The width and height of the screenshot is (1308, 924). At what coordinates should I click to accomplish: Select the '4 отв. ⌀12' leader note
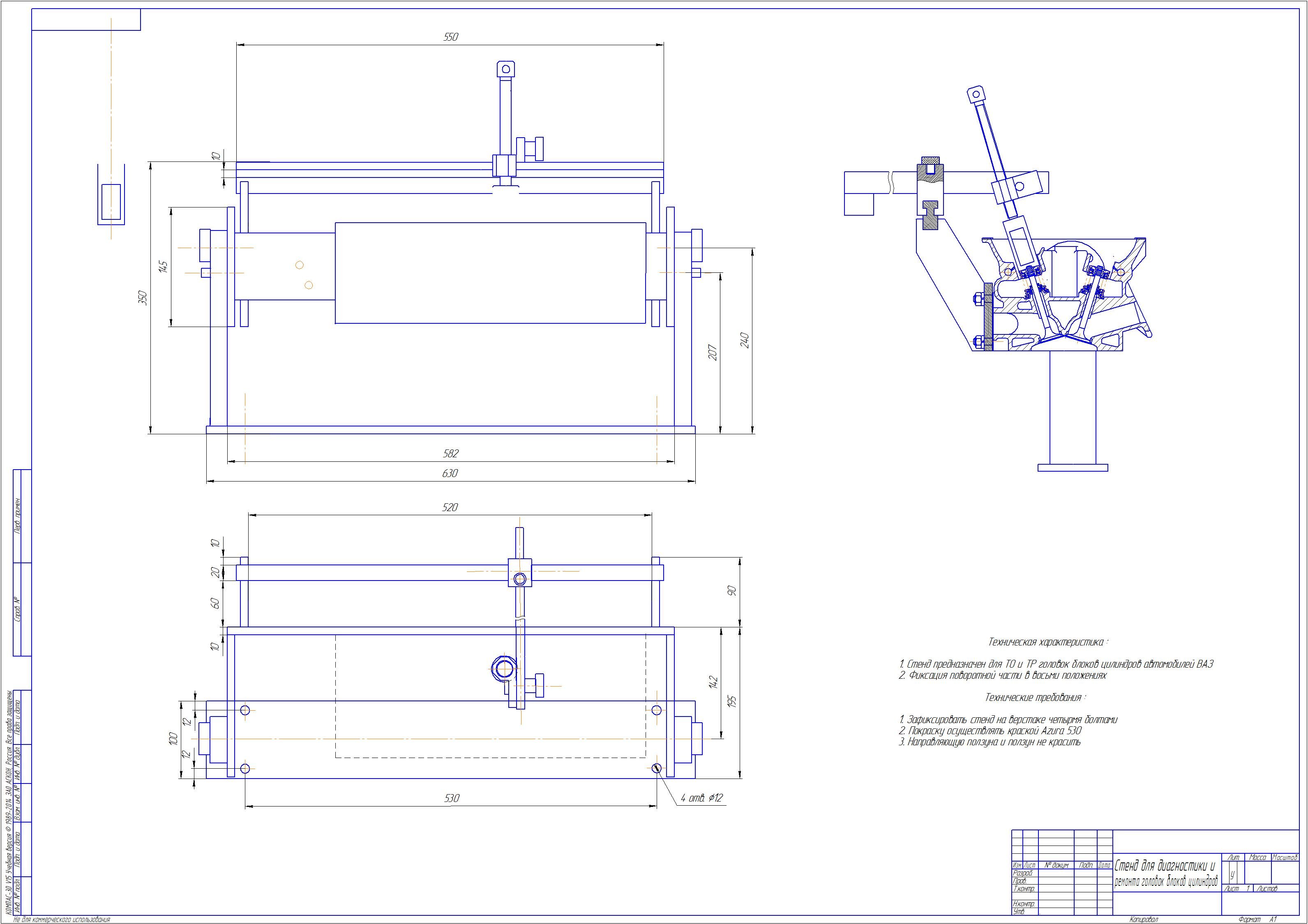point(702,798)
